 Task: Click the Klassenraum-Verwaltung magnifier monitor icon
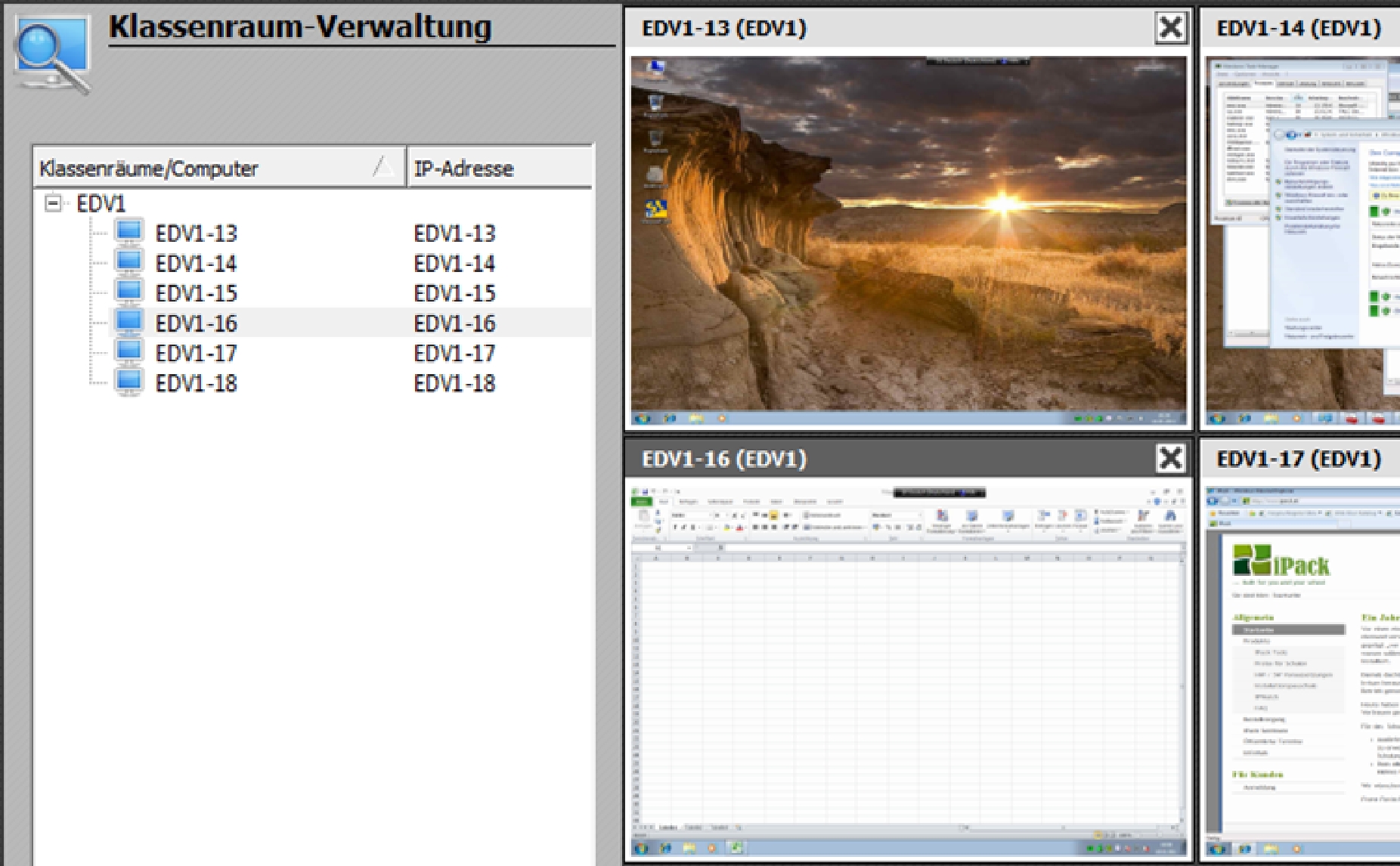(51, 54)
